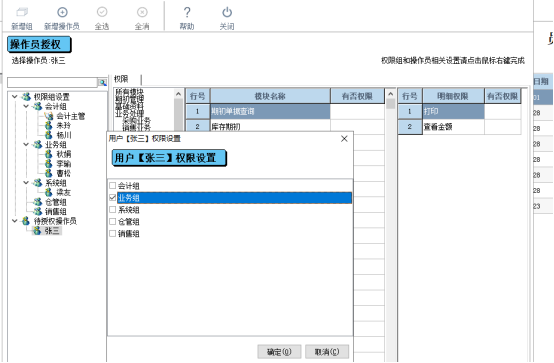Click the operator search input field
Viewport: 554px width, 363px height.
tap(52, 82)
